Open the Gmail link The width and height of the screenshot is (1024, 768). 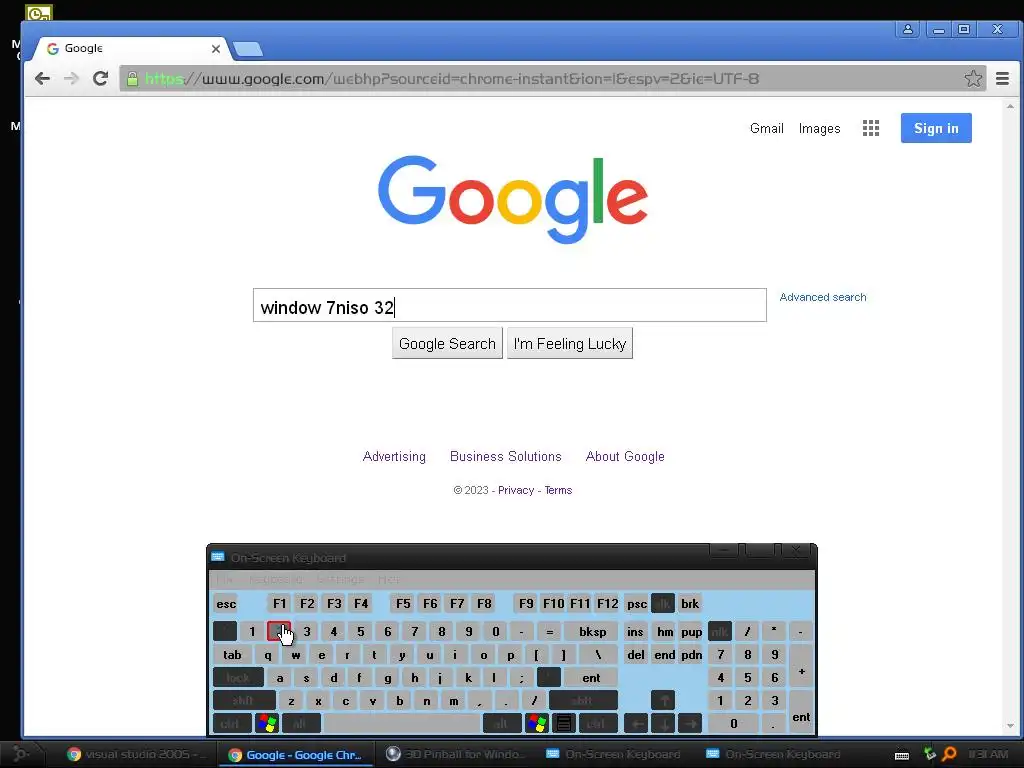click(x=767, y=129)
